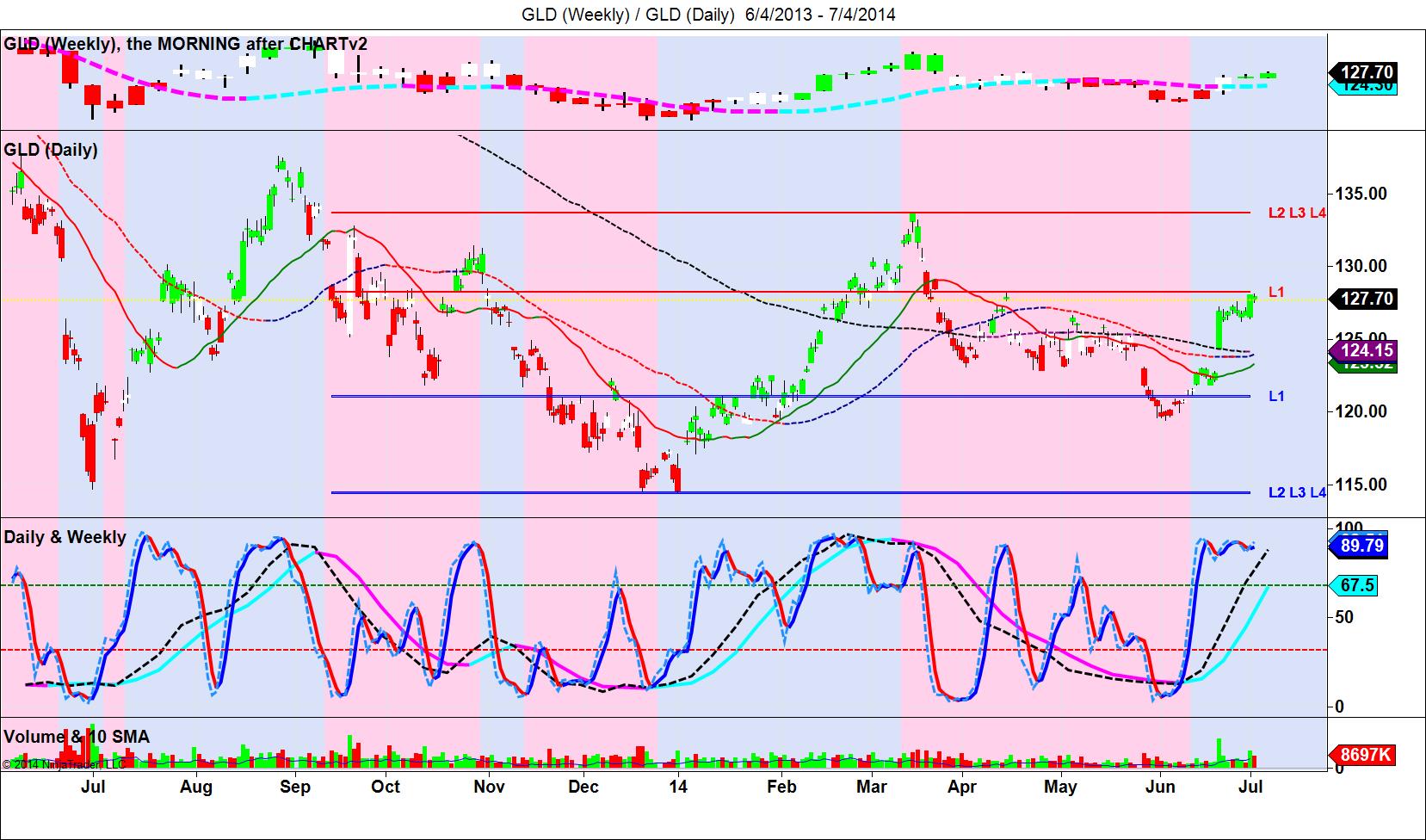
Task: Click the red "L2 L3 L4" resistance label
Action: [x=1297, y=213]
